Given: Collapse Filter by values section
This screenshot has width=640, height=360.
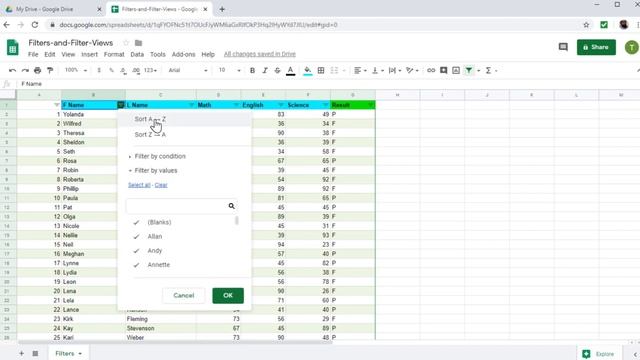Looking at the screenshot, I should [153, 171].
